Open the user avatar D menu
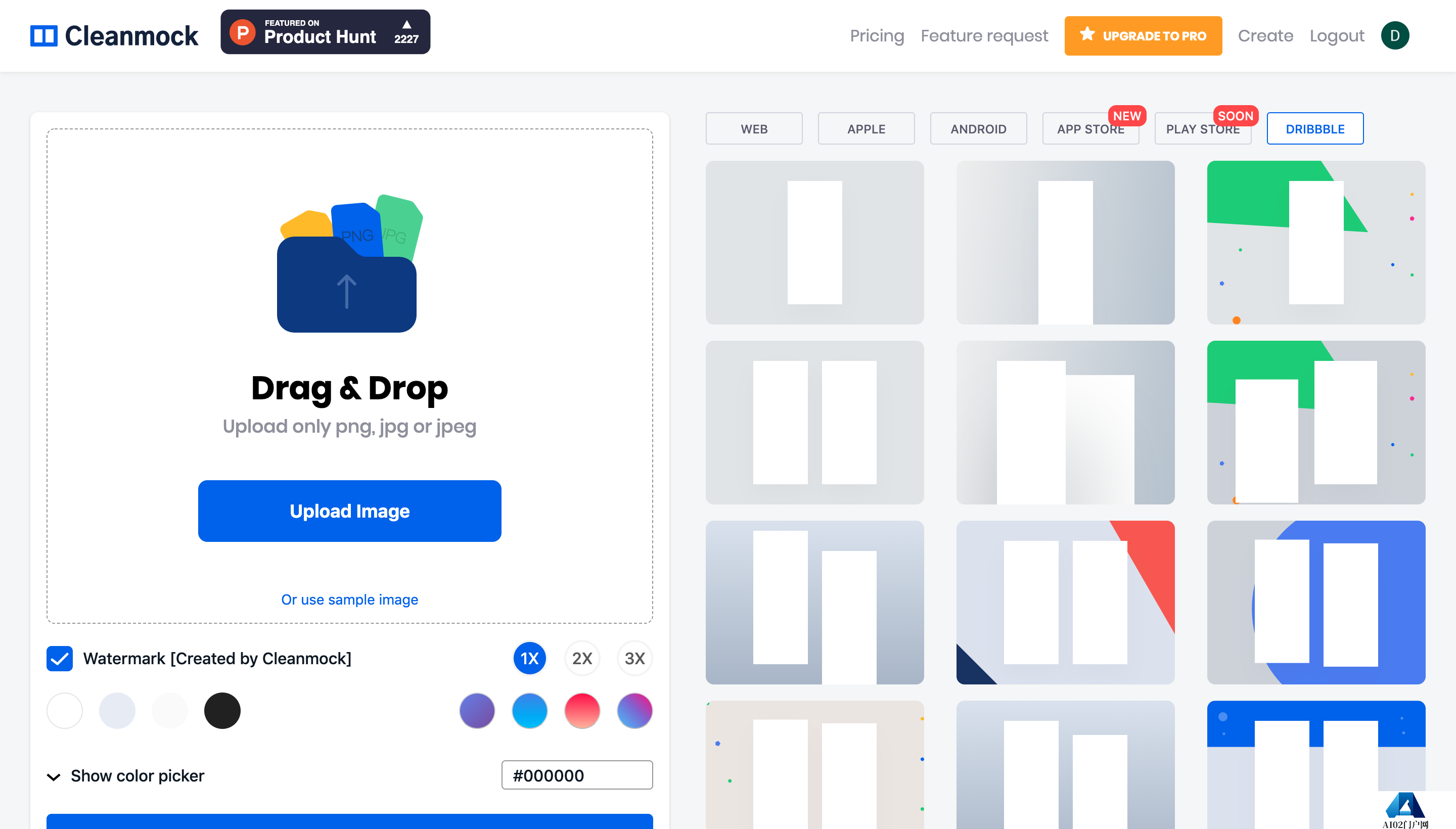 click(1394, 35)
